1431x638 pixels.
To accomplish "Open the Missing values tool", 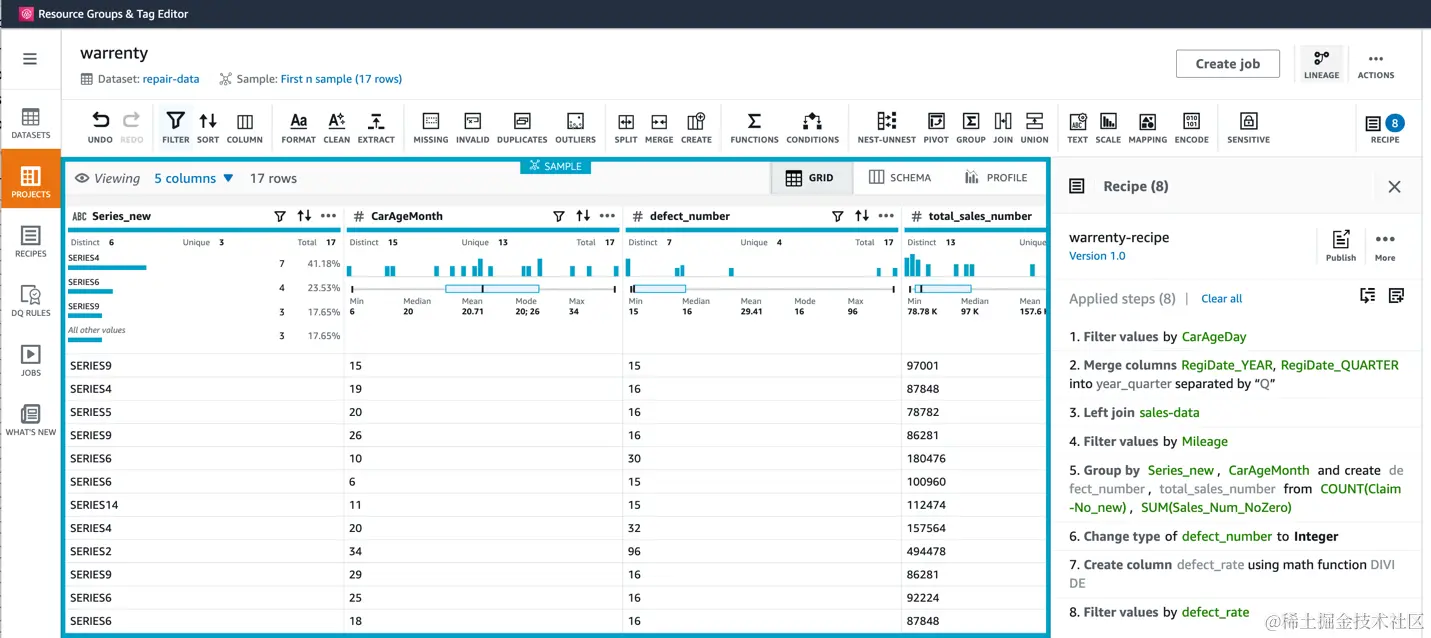I will pos(431,127).
